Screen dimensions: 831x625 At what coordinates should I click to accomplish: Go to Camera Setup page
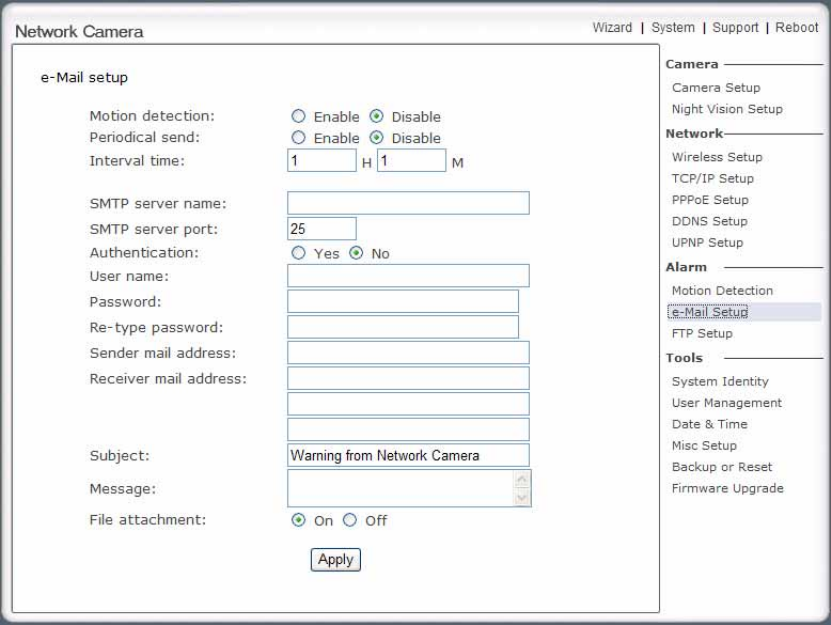[x=716, y=87]
